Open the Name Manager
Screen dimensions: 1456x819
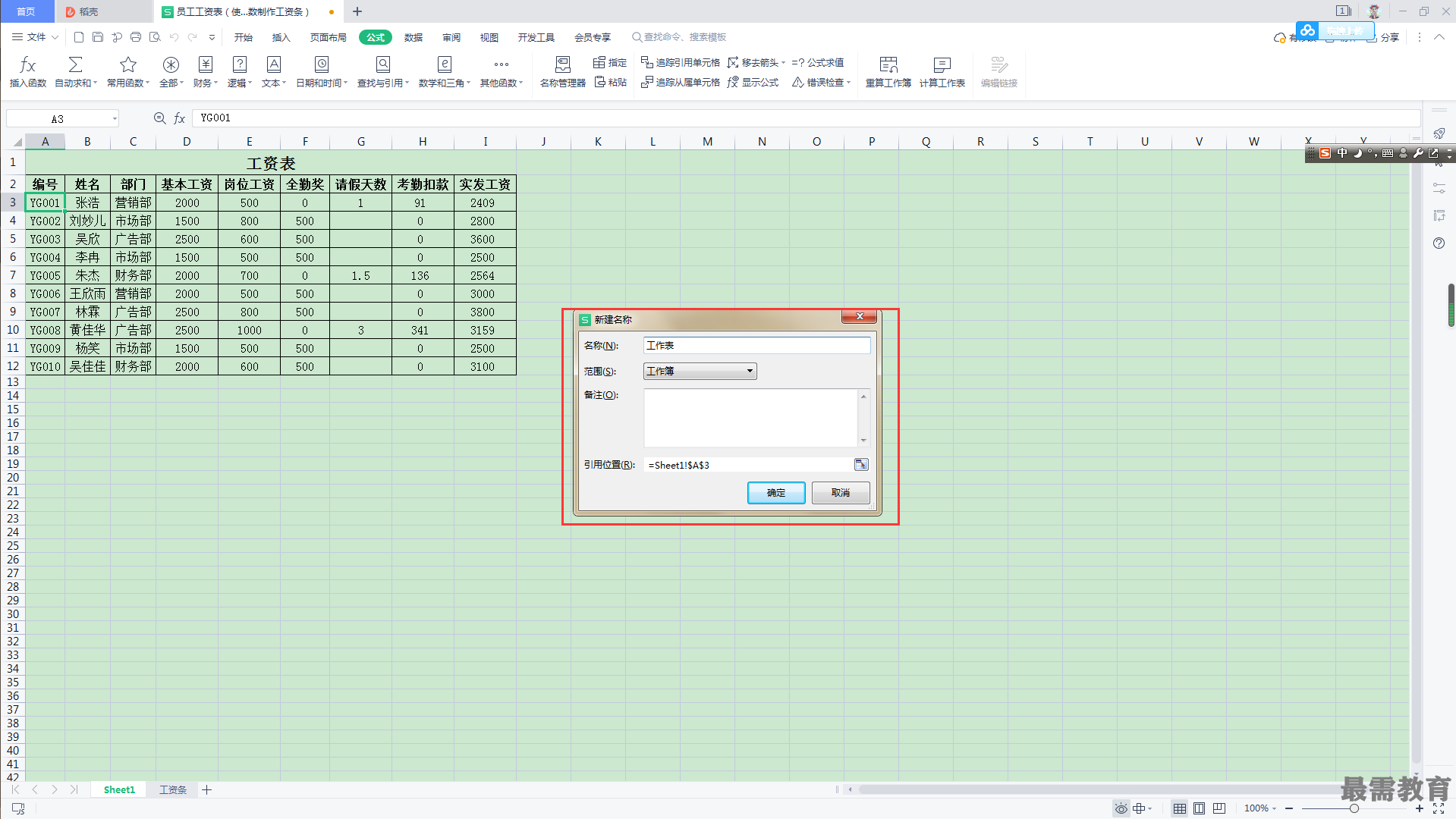562,72
